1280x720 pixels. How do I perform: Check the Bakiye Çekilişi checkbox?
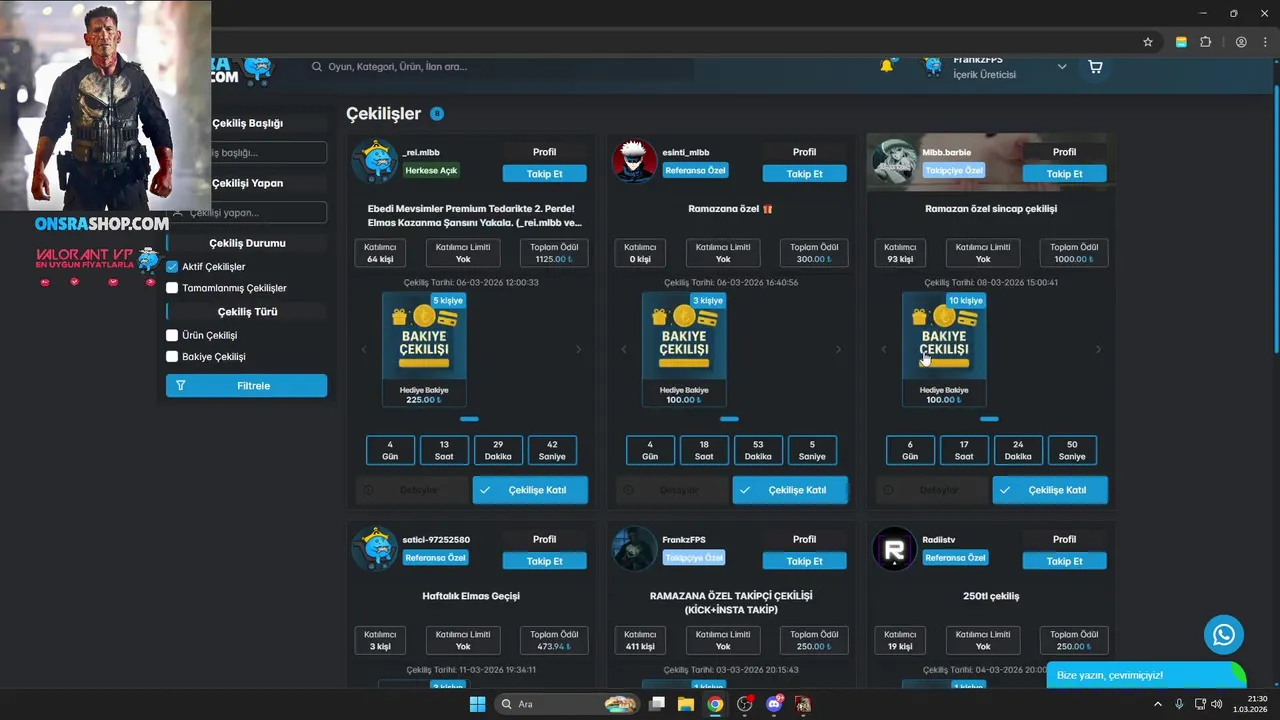172,357
